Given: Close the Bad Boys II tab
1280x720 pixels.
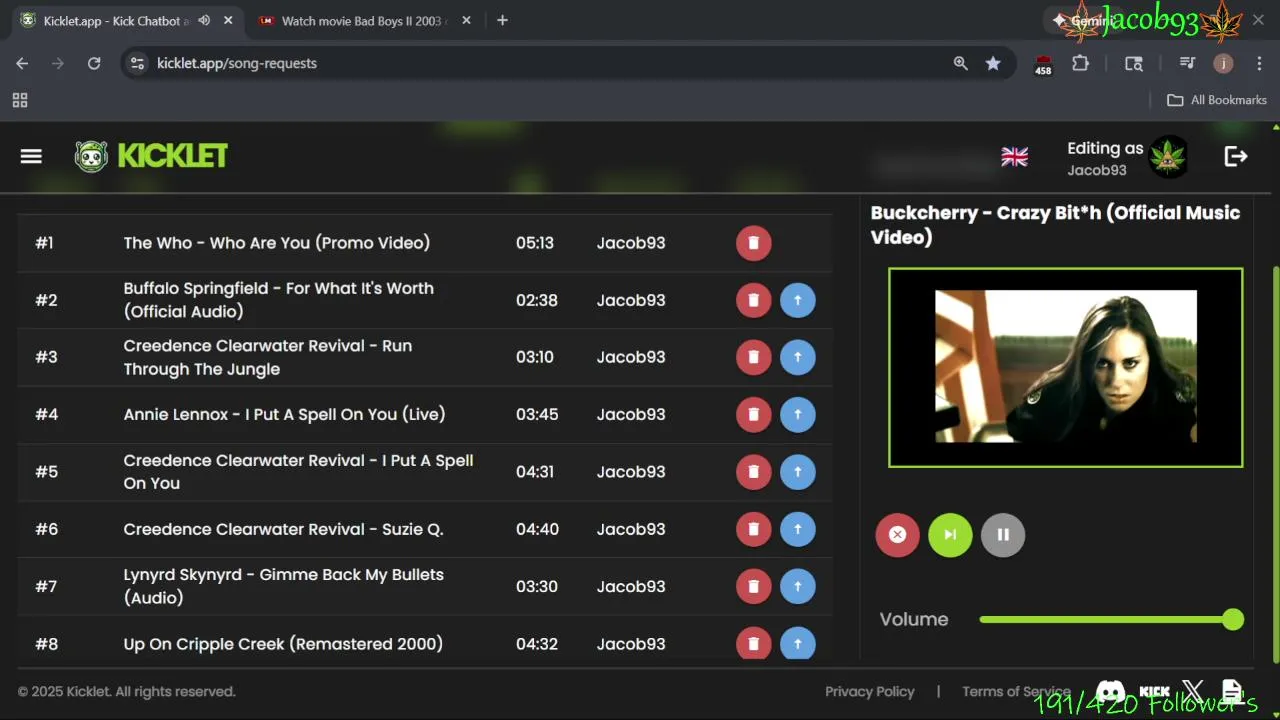Looking at the screenshot, I should tap(466, 21).
